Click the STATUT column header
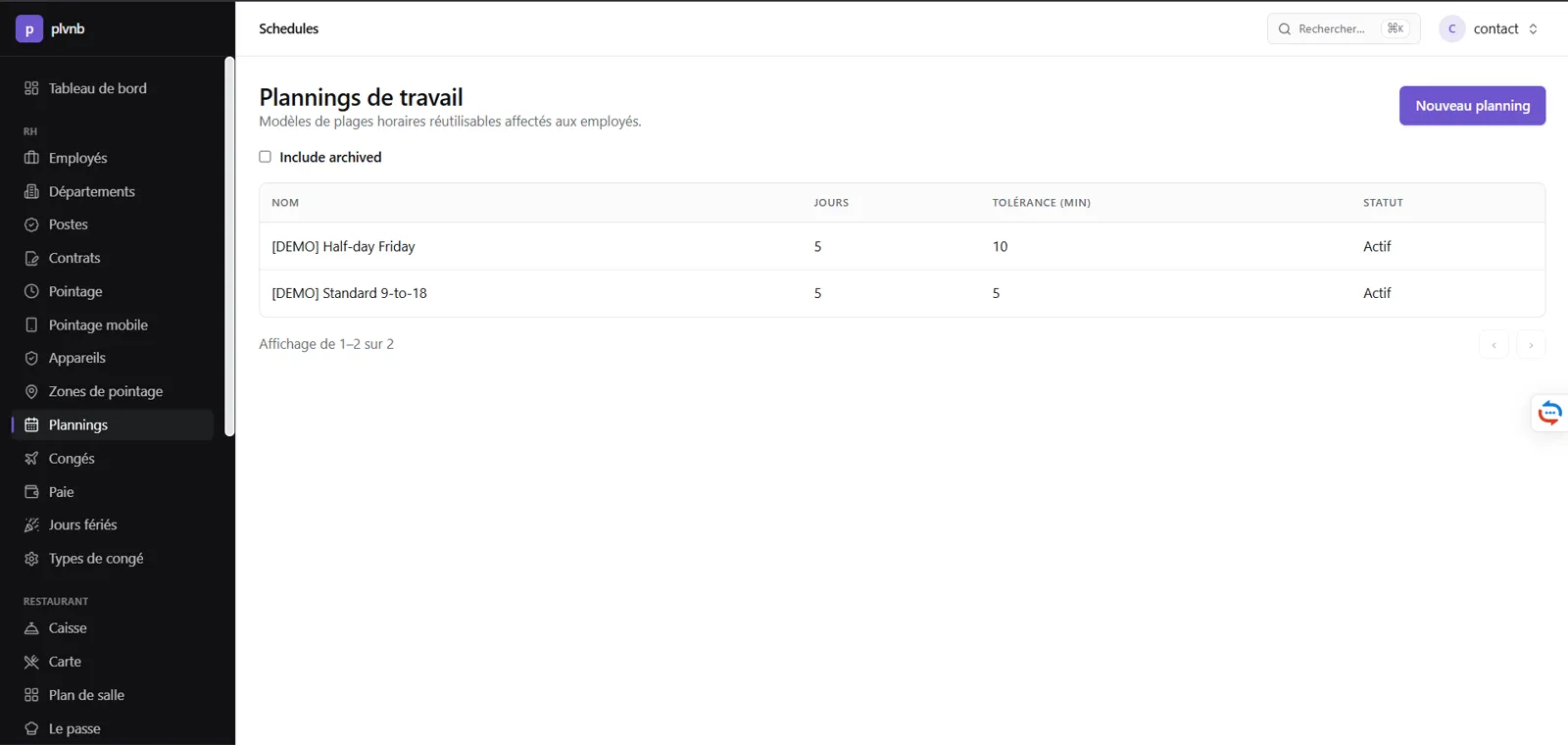 pyautogui.click(x=1383, y=203)
